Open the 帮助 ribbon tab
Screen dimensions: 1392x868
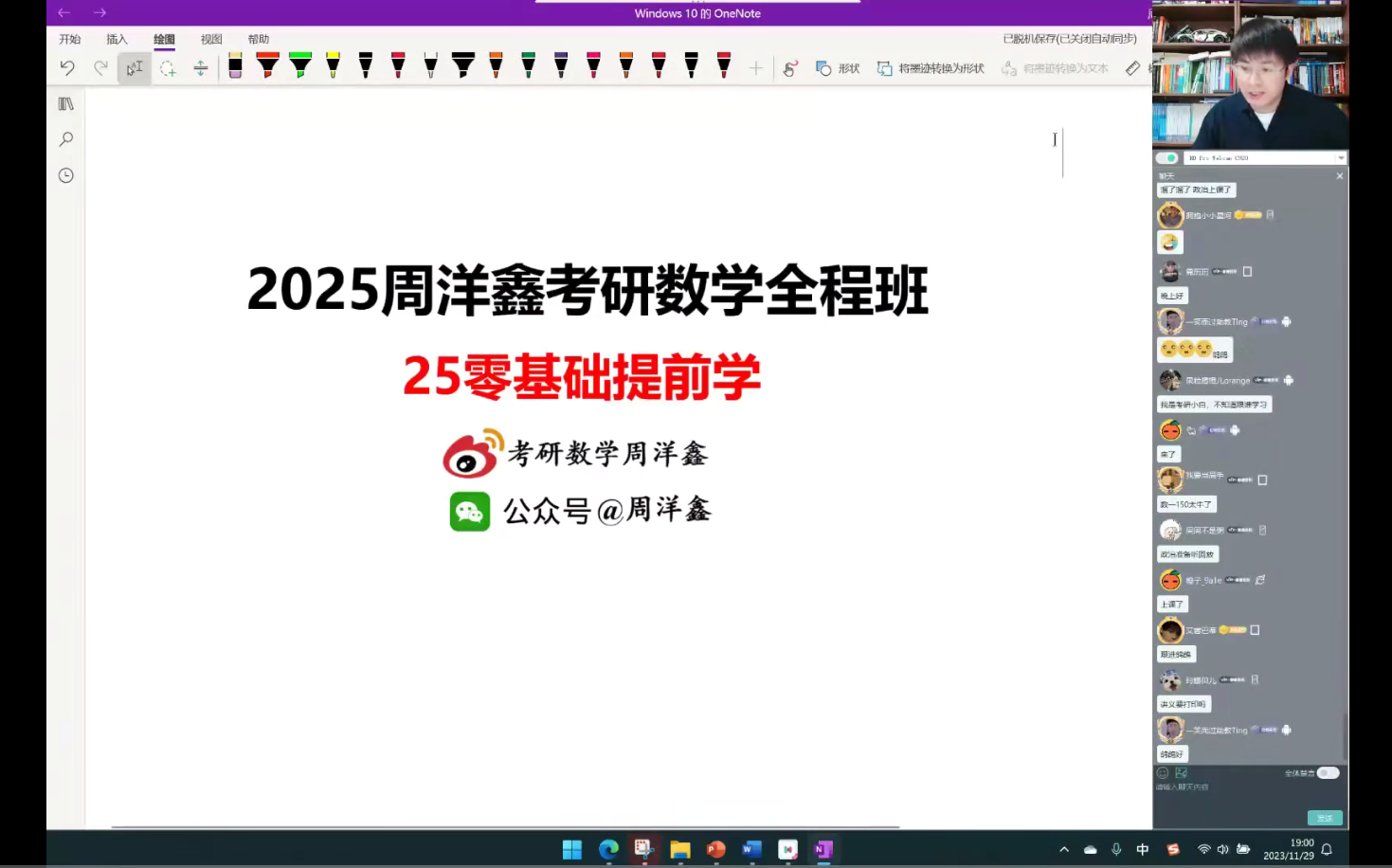(x=259, y=39)
